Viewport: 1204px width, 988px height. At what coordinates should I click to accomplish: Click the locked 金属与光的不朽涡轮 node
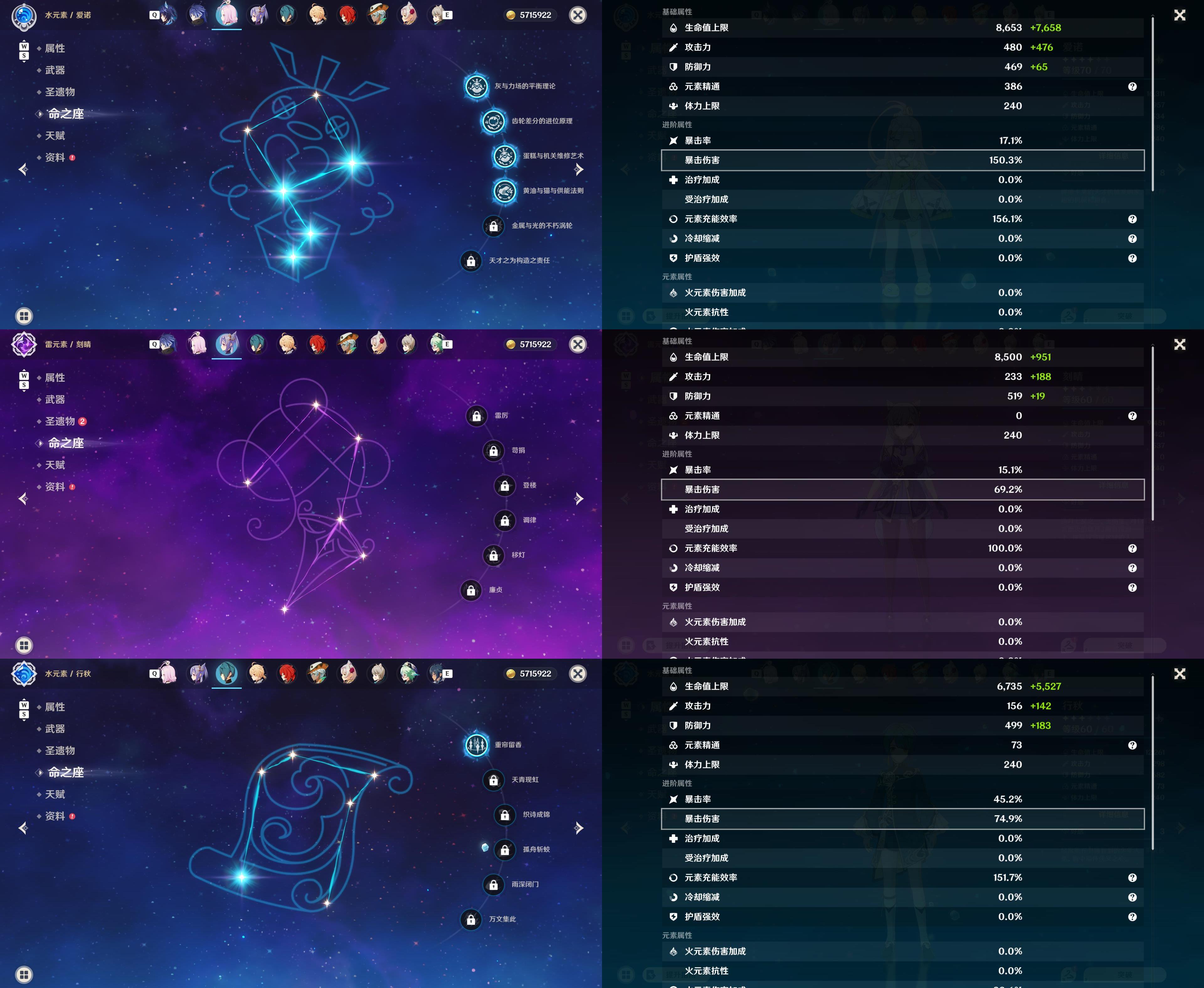pos(493,226)
